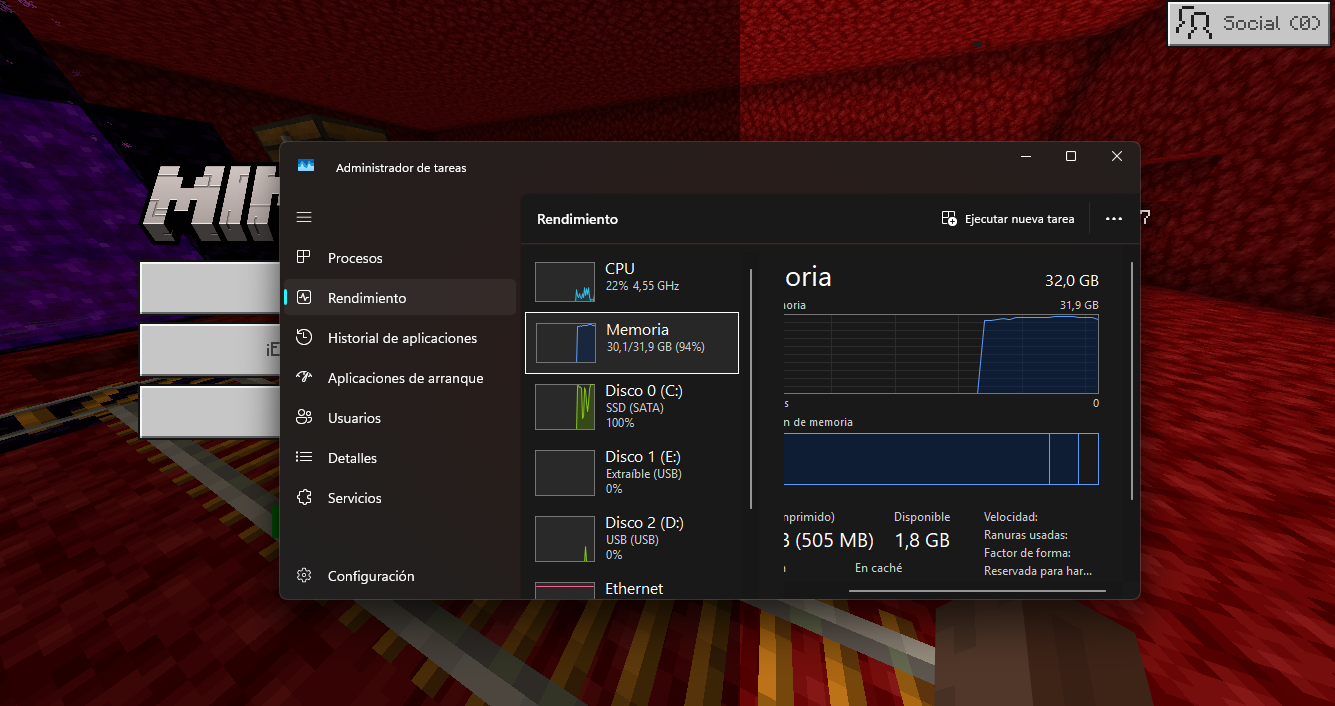Click the En caché label

(x=878, y=568)
